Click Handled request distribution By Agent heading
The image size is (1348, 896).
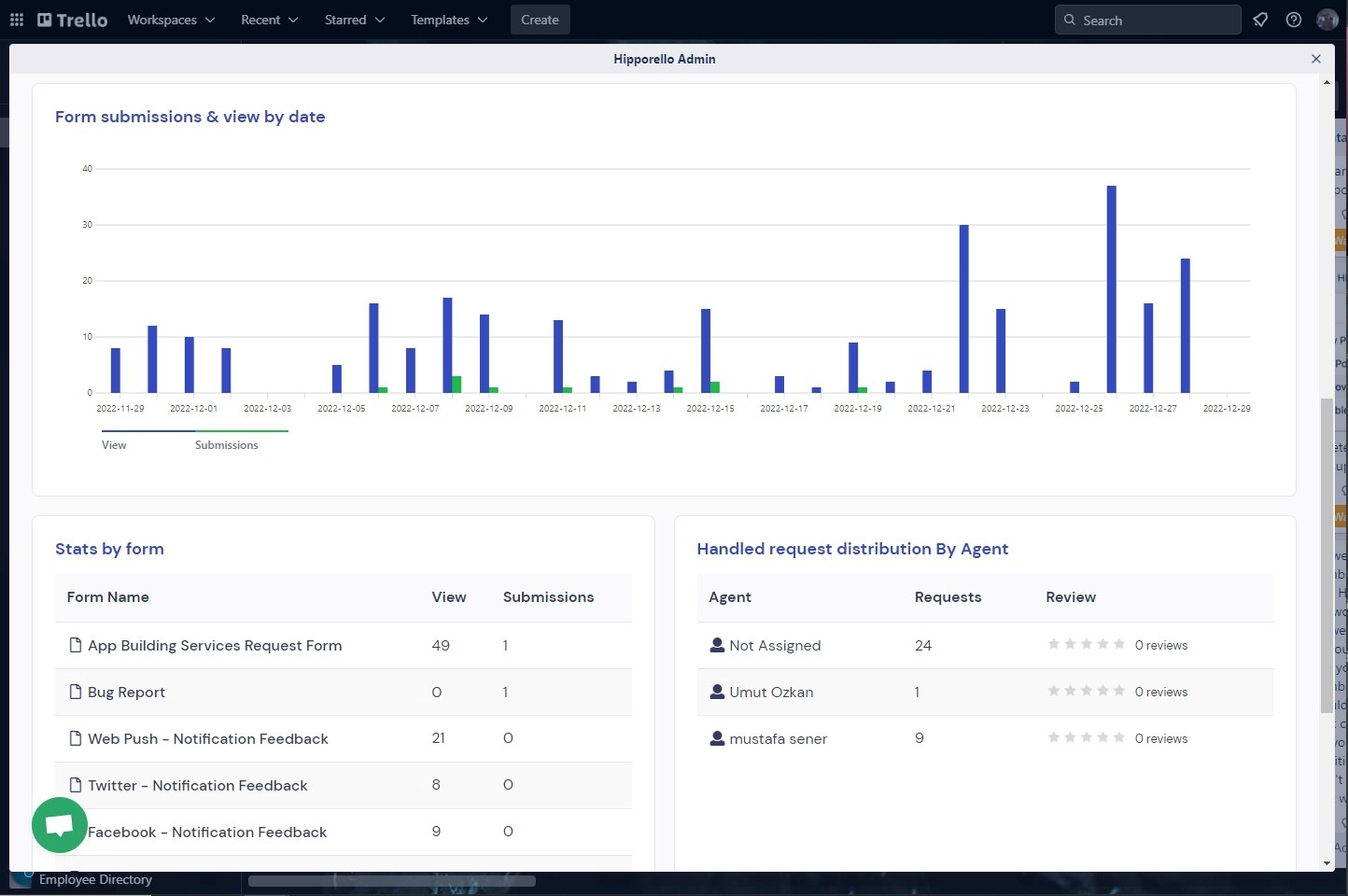pos(852,549)
